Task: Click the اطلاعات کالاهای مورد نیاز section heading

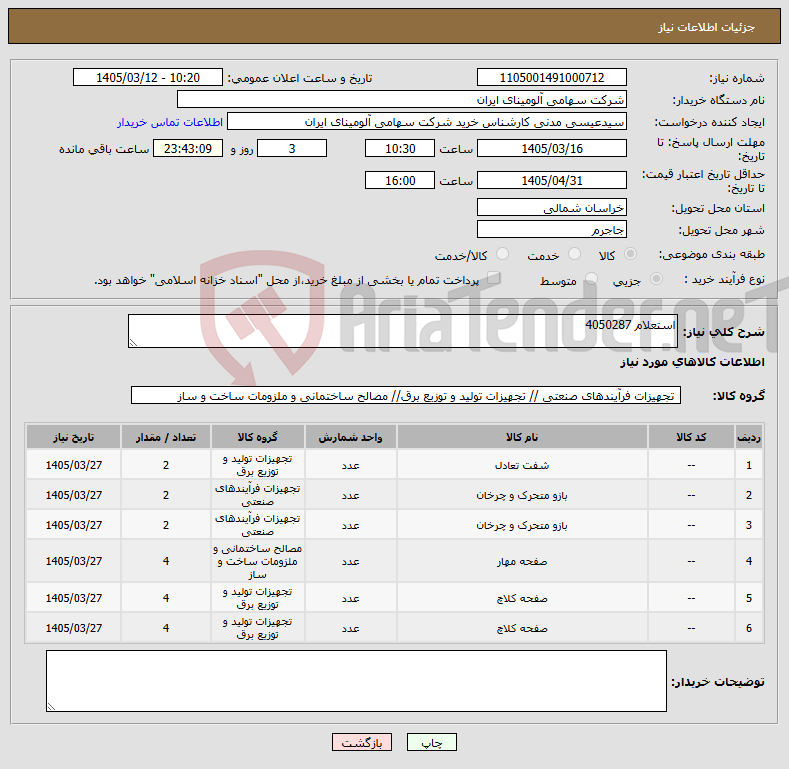Action: (692, 362)
